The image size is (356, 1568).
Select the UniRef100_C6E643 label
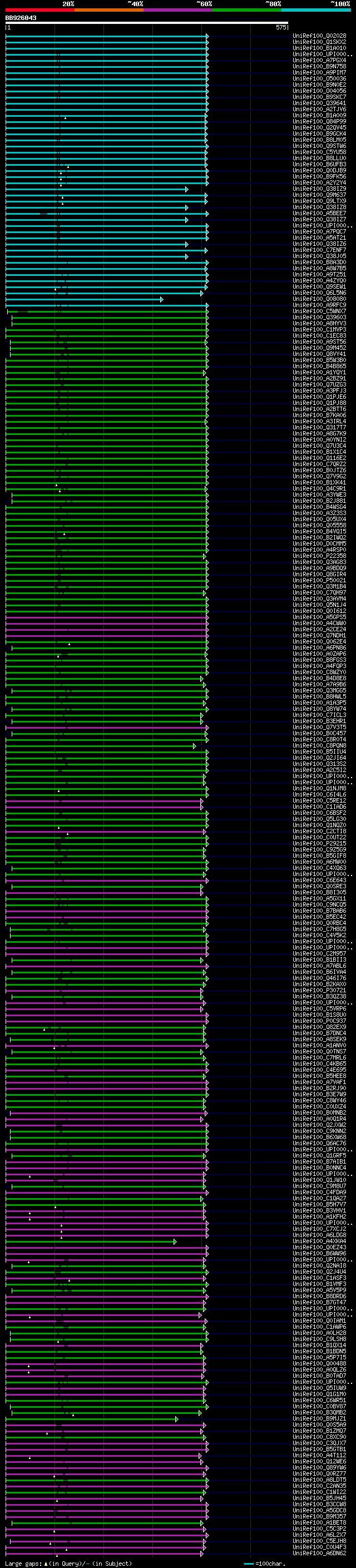319,880
